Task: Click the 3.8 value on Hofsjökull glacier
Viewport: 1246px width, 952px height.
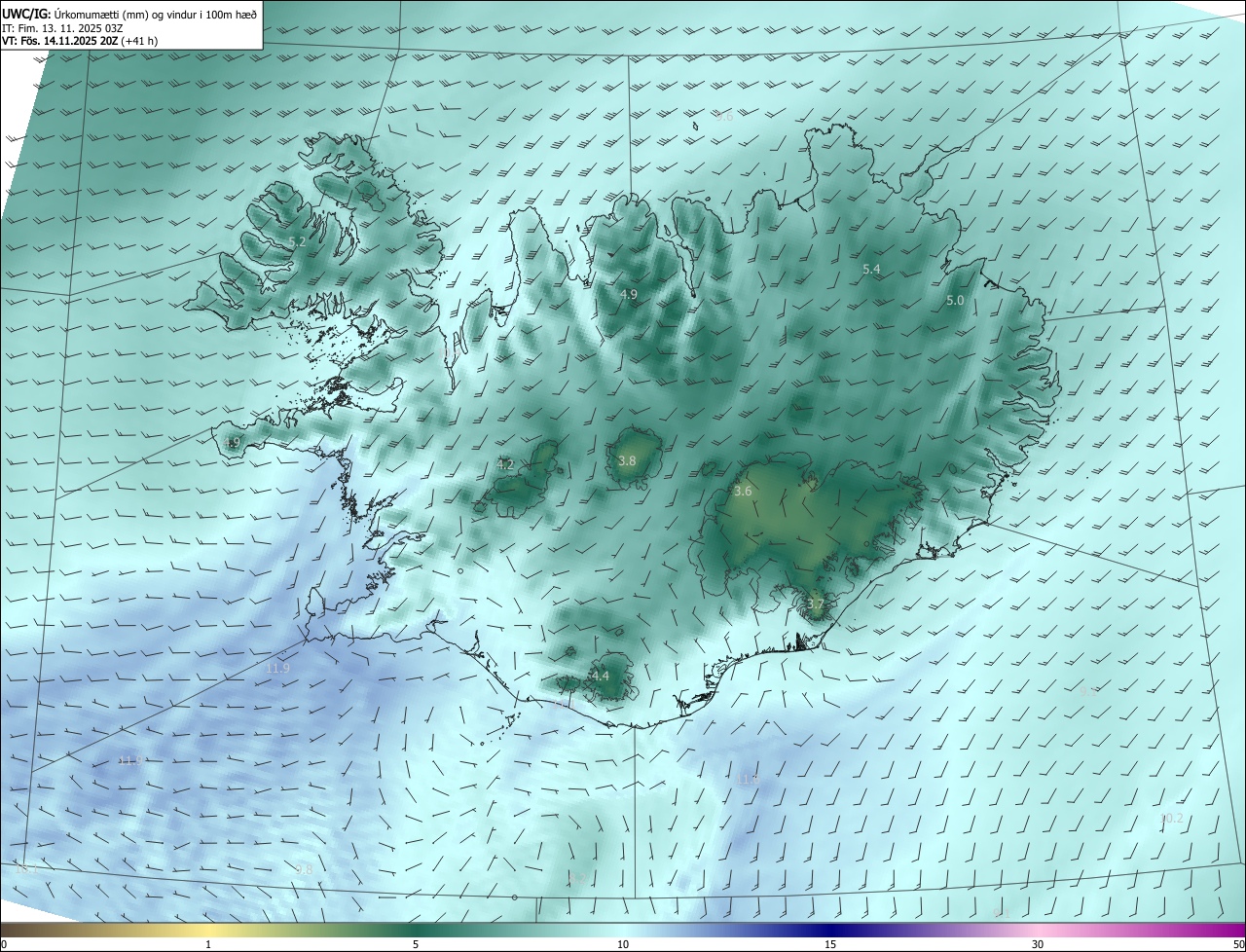Action: point(627,460)
